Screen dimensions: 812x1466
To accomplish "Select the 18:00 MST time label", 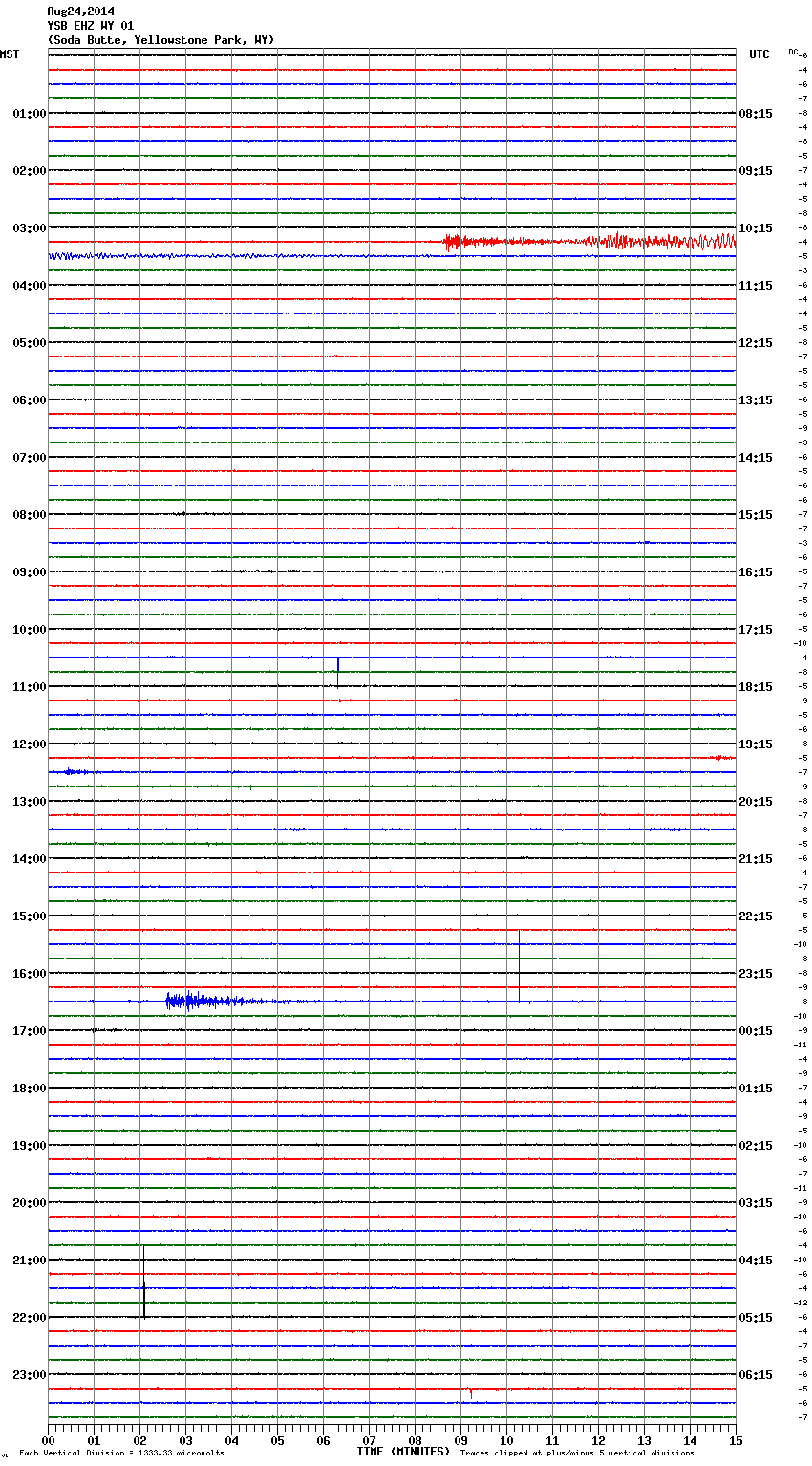I will (x=30, y=1088).
